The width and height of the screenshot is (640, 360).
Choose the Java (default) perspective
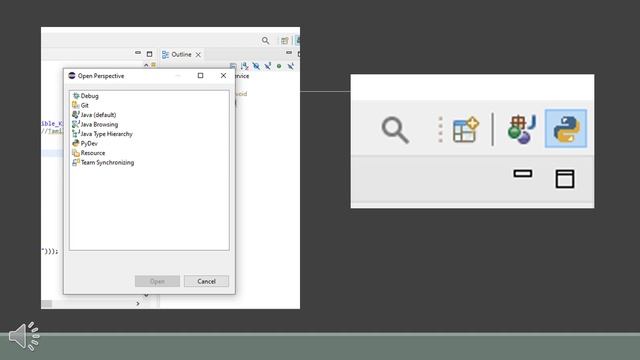(94, 115)
